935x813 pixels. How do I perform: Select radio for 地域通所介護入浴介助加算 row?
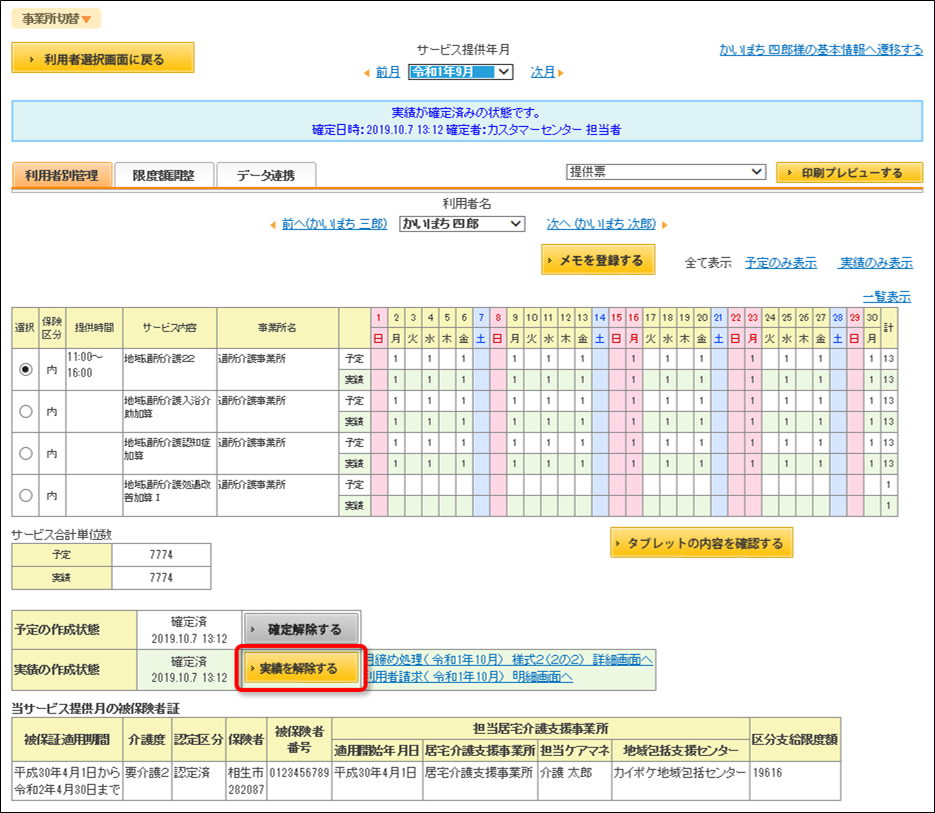point(26,411)
